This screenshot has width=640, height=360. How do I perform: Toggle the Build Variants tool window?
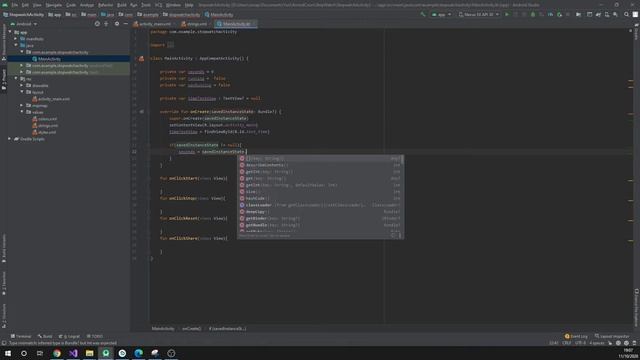tap(4, 248)
